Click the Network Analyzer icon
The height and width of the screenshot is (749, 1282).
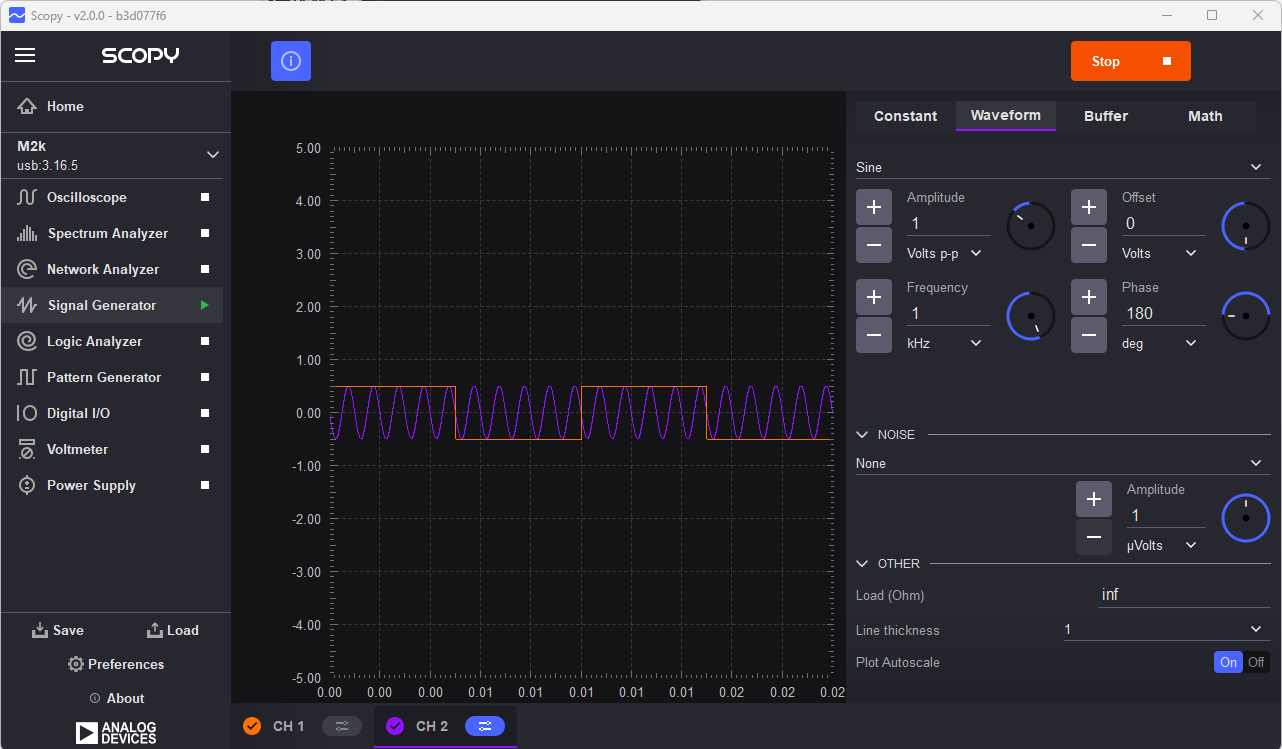point(27,269)
